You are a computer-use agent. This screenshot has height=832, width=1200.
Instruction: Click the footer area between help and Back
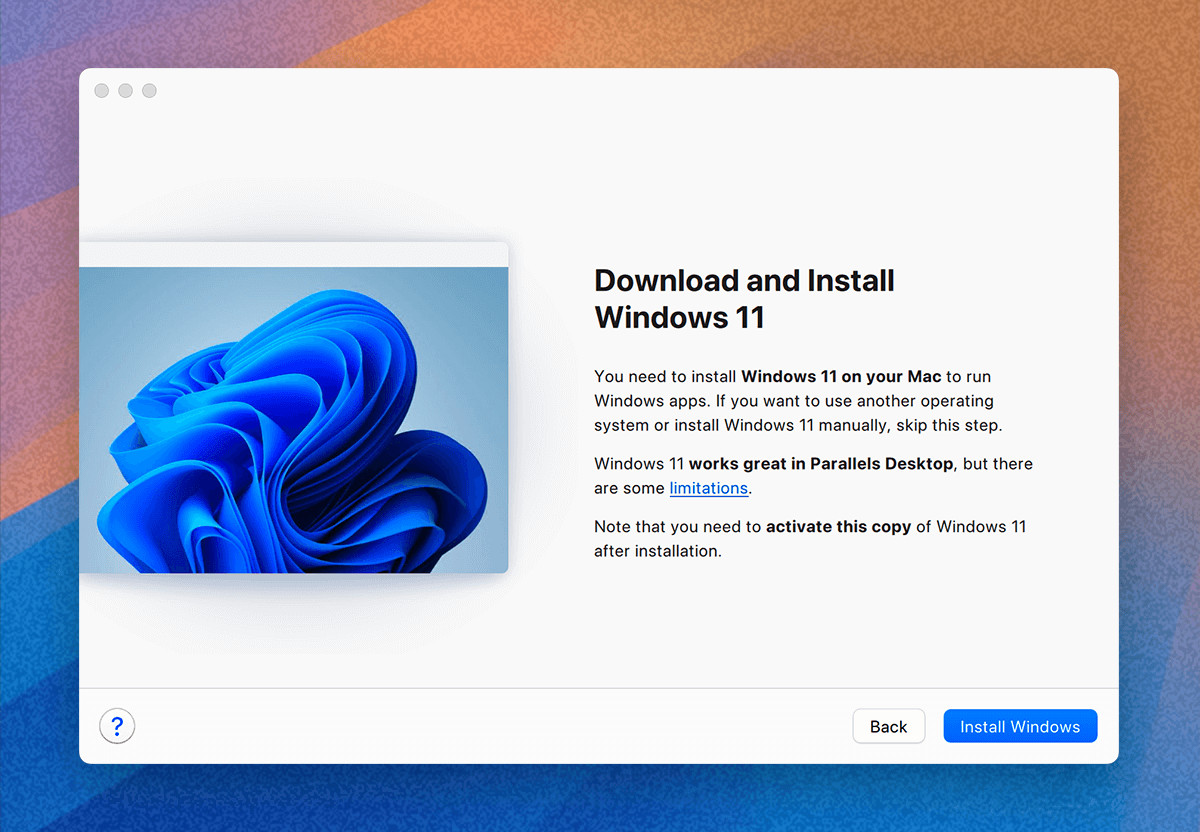click(480, 726)
